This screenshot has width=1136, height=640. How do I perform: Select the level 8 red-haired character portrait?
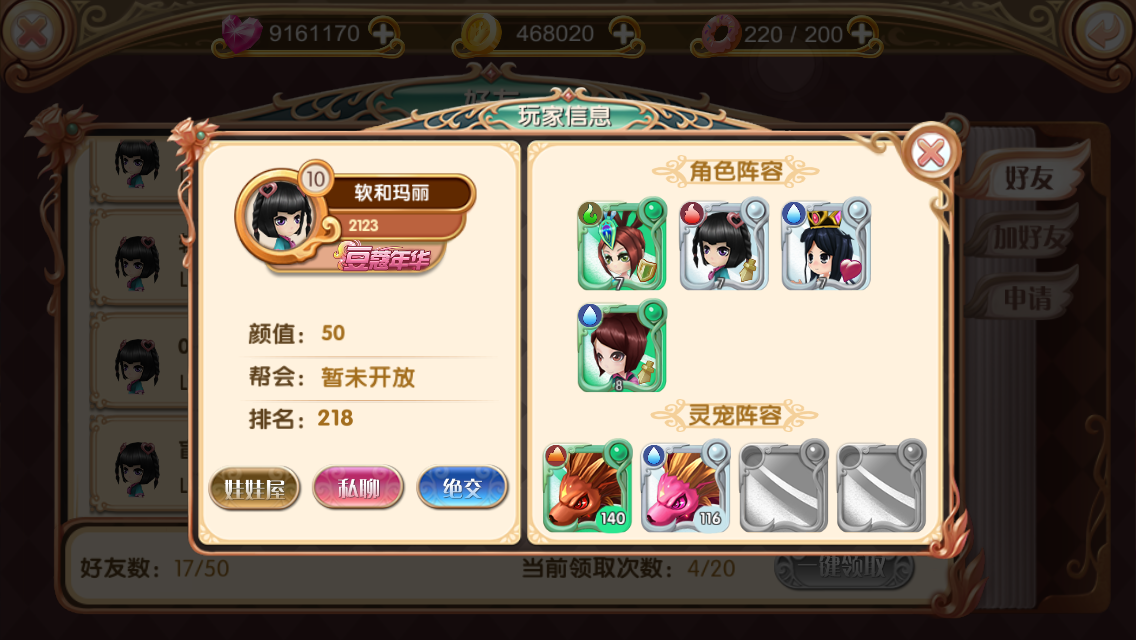[622, 347]
